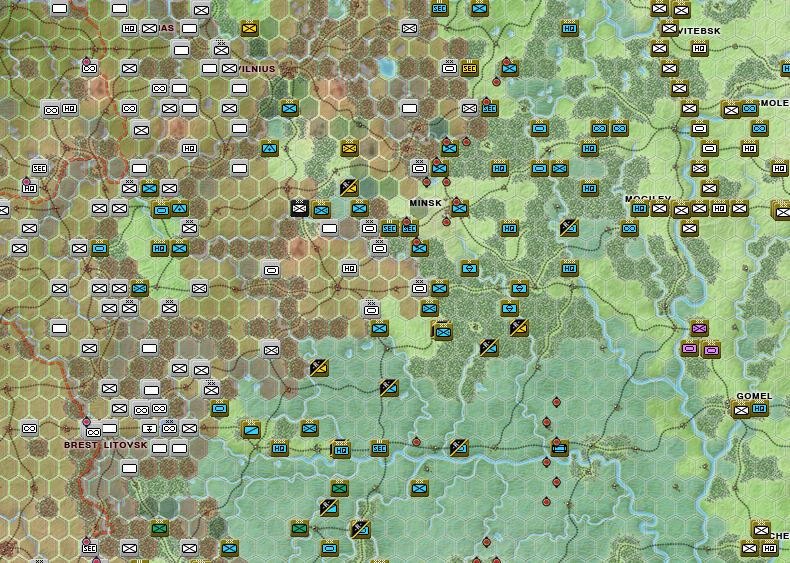Click the GOMEL city label

754,396
